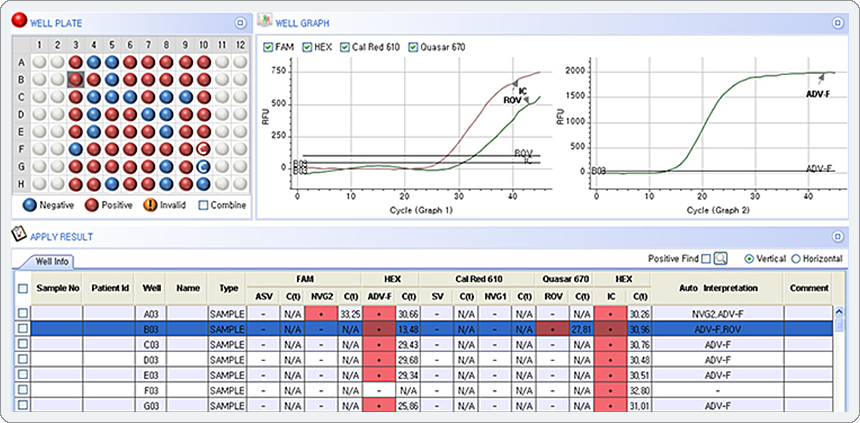Collapse the Apply Result panel
860x423 pixels.
click(837, 237)
